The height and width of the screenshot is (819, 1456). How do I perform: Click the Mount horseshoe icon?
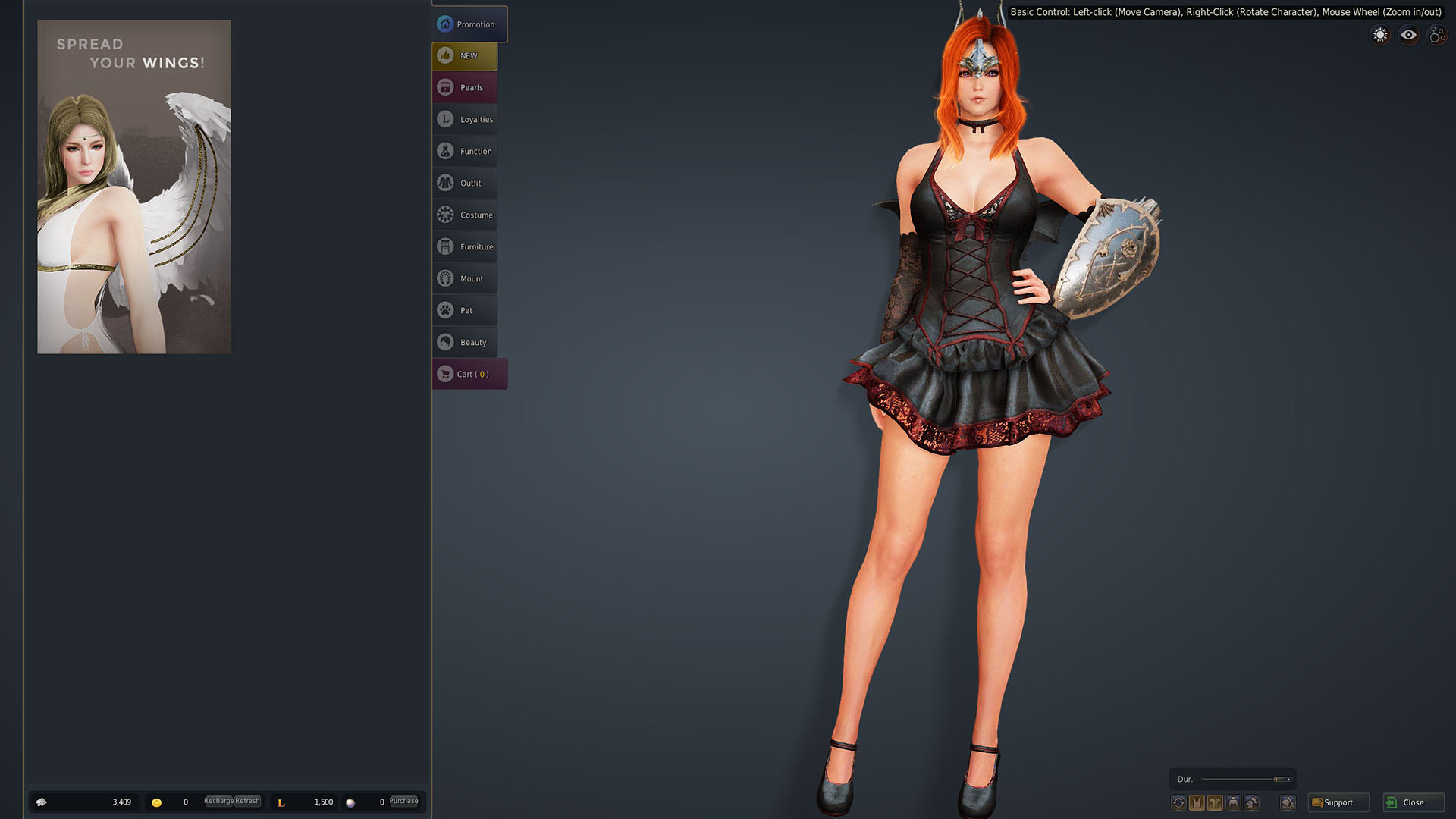(445, 278)
